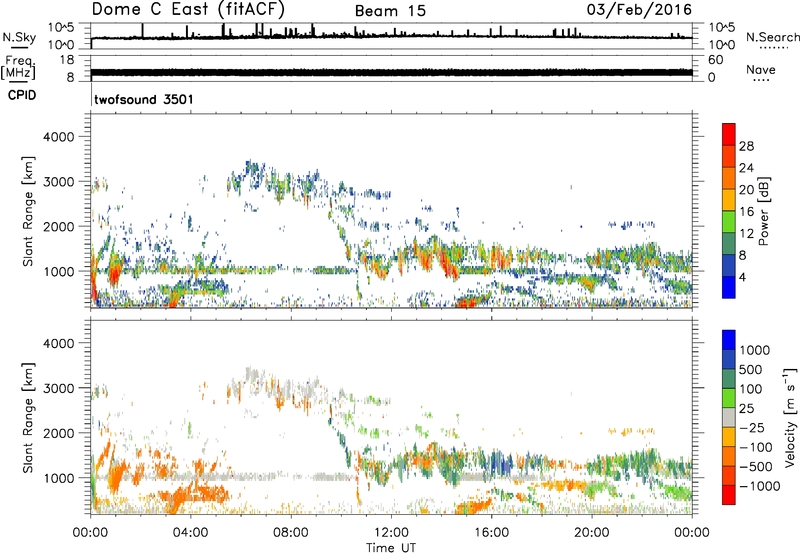
Task: Click the 'Power [dB]' colorbar label
Action: [x=763, y=211]
